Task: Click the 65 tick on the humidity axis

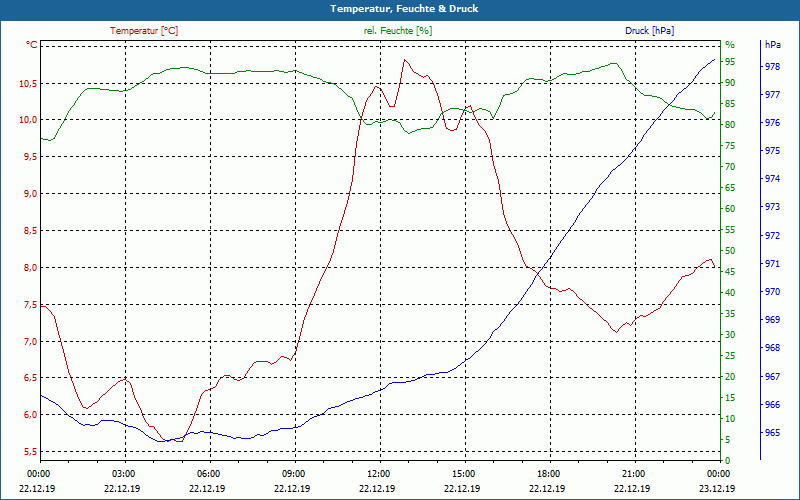Action: point(730,188)
